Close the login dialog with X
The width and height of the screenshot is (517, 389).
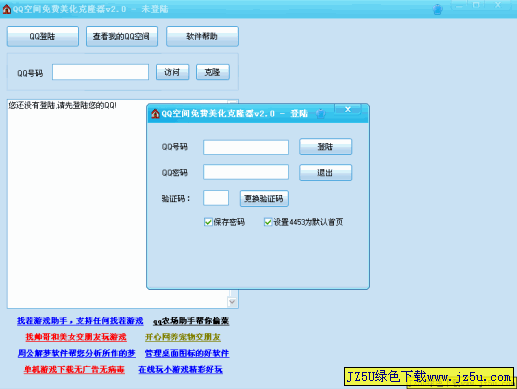tap(348, 109)
